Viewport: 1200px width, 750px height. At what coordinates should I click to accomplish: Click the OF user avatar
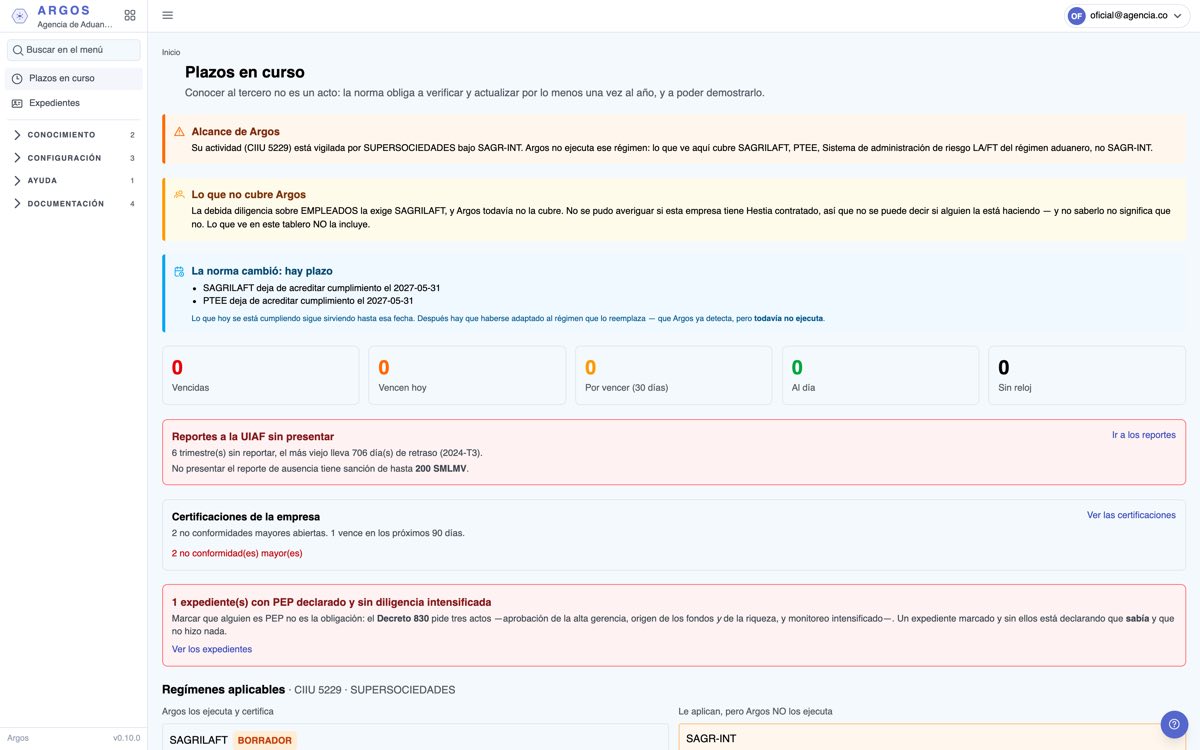(x=1076, y=16)
